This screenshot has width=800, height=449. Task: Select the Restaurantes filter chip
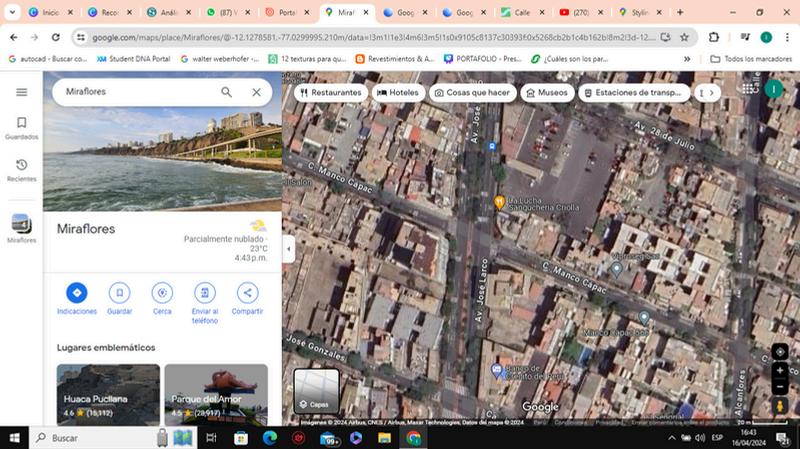[x=331, y=93]
